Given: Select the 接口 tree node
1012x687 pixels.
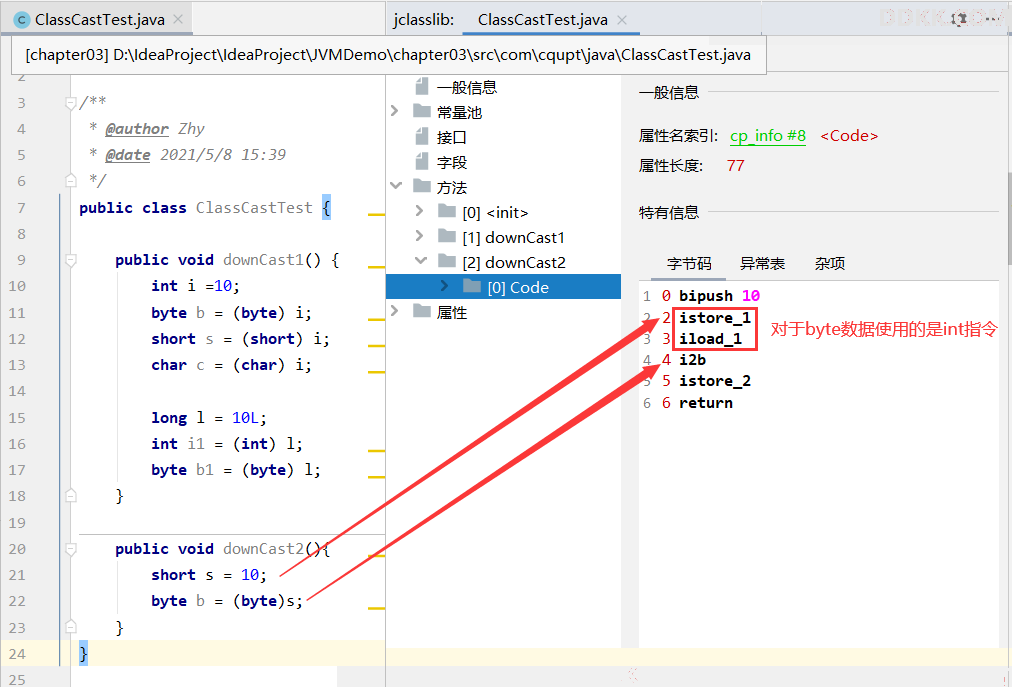Looking at the screenshot, I should pyautogui.click(x=451, y=137).
